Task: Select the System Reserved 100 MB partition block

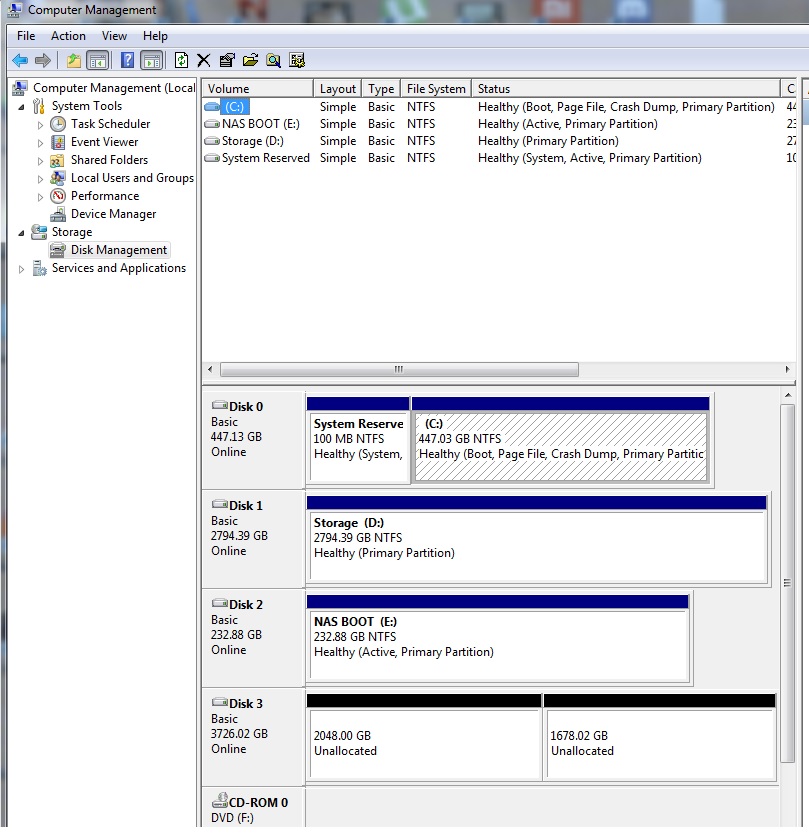Action: pos(358,439)
